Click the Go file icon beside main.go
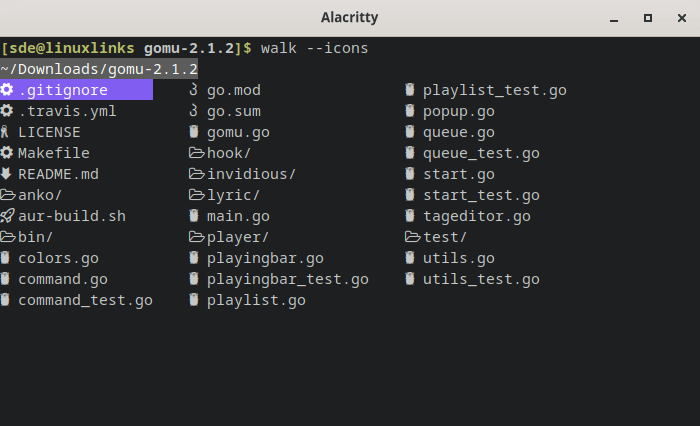This screenshot has width=700, height=426. (194, 216)
